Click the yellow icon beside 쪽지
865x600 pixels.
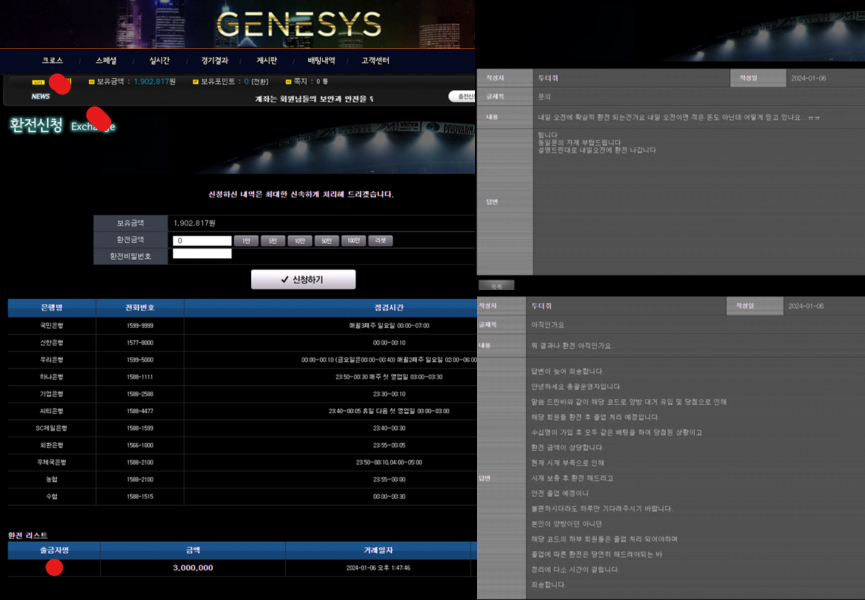(x=288, y=82)
